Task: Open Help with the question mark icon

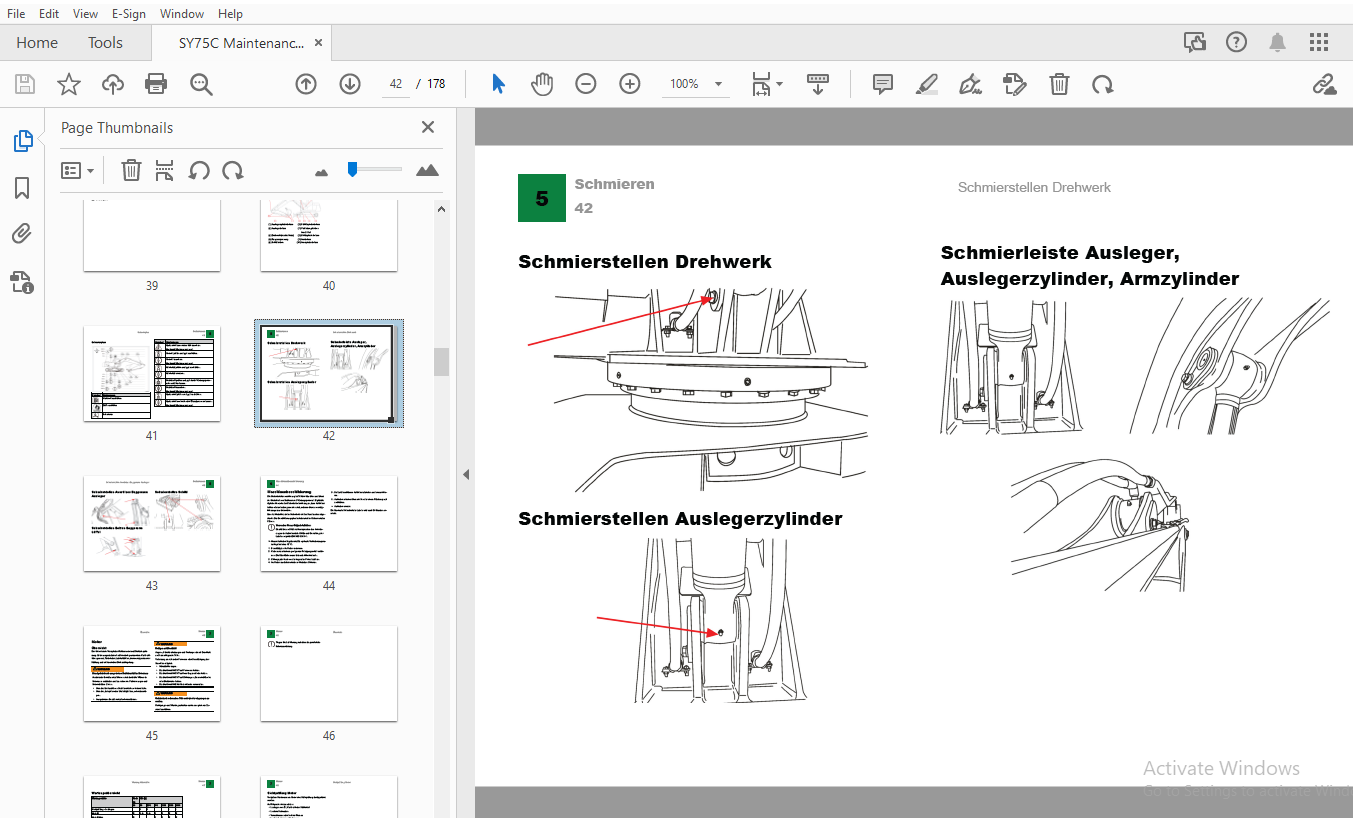Action: (1237, 42)
